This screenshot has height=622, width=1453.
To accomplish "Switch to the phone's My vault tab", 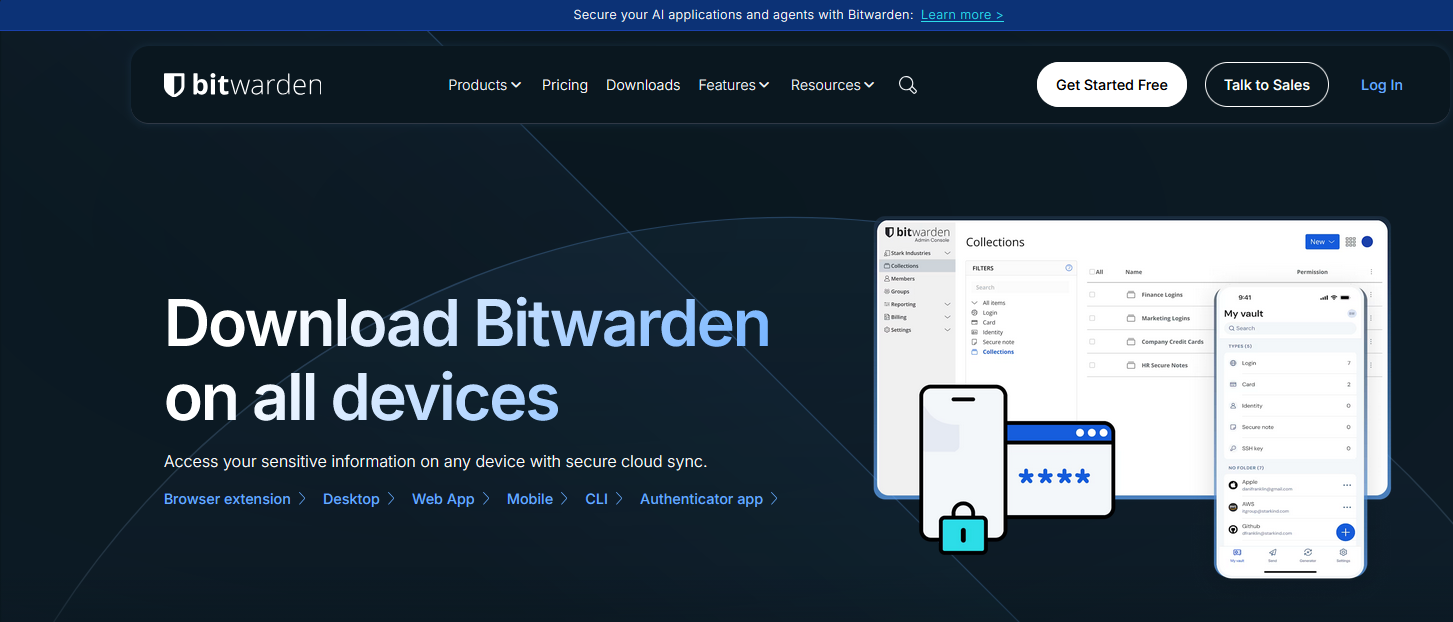I will click(x=1237, y=555).
